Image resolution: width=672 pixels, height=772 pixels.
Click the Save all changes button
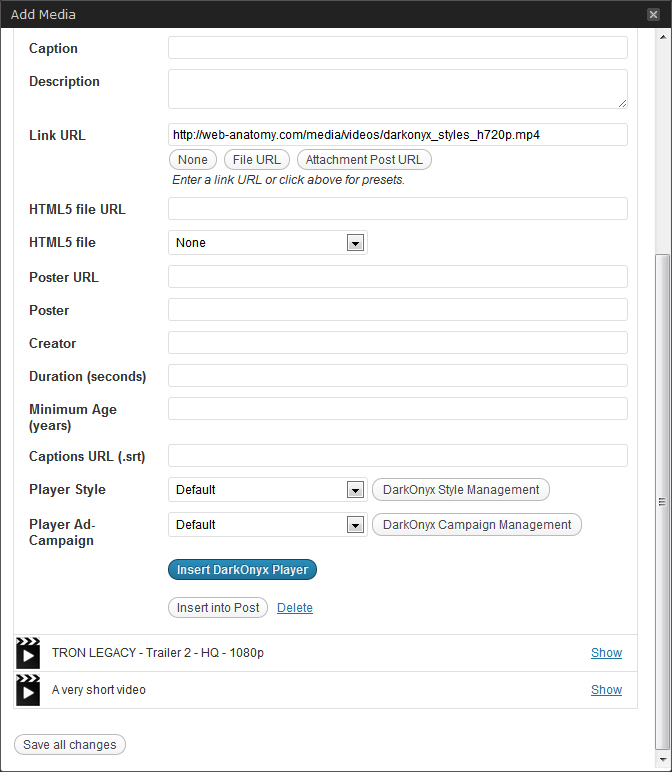pos(70,745)
